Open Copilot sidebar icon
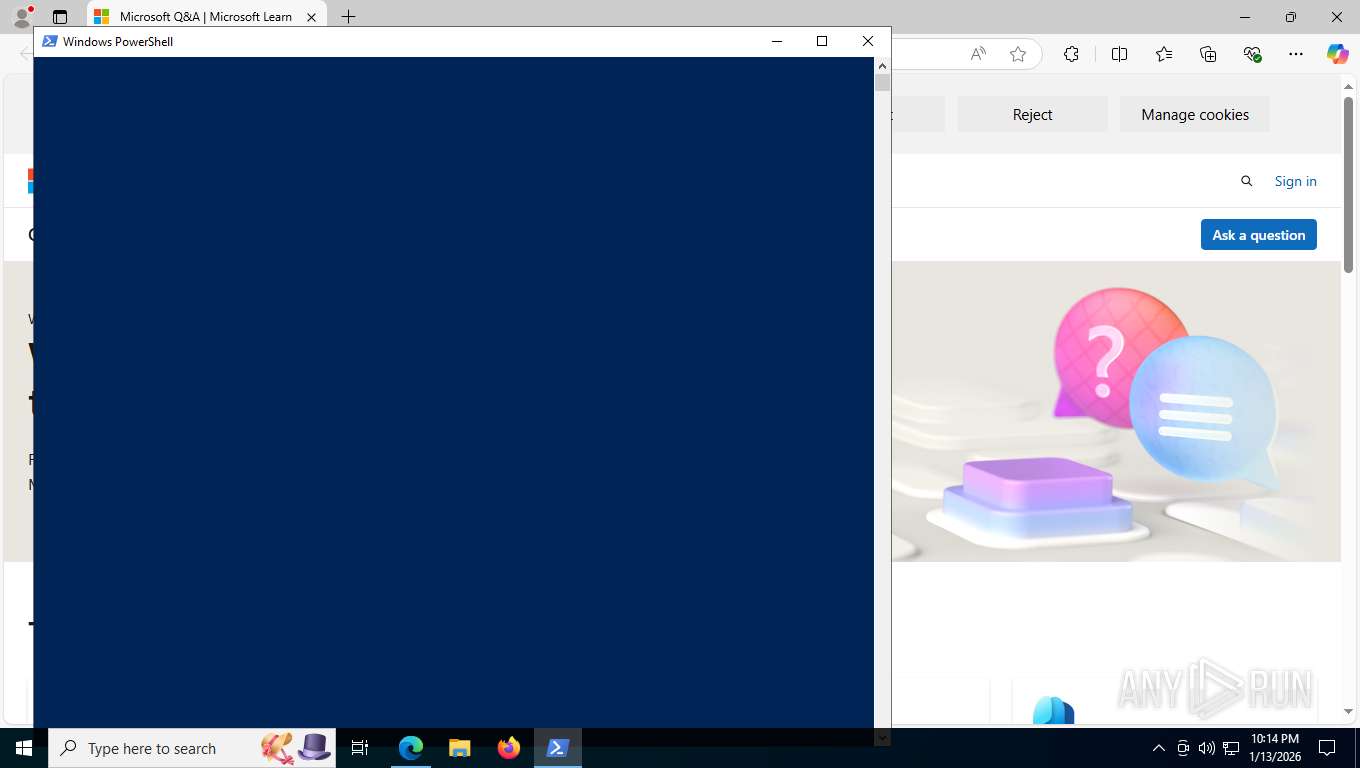This screenshot has width=1360, height=768. tap(1337, 54)
